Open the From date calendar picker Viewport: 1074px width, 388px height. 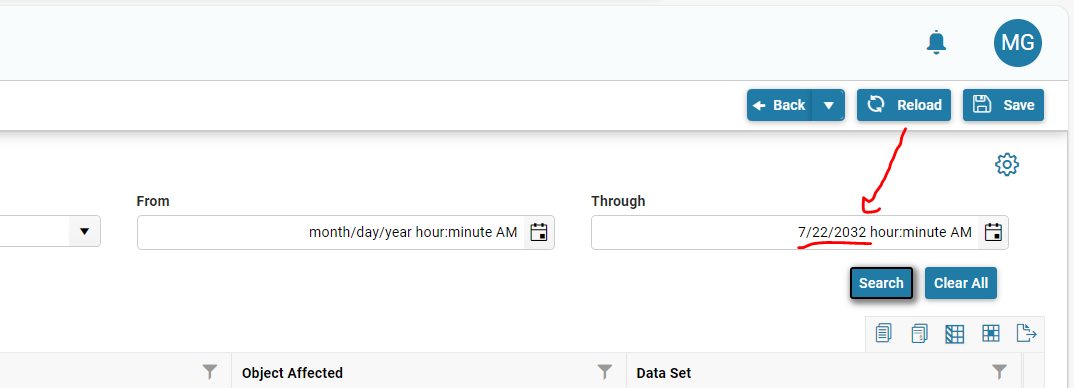pyautogui.click(x=539, y=232)
